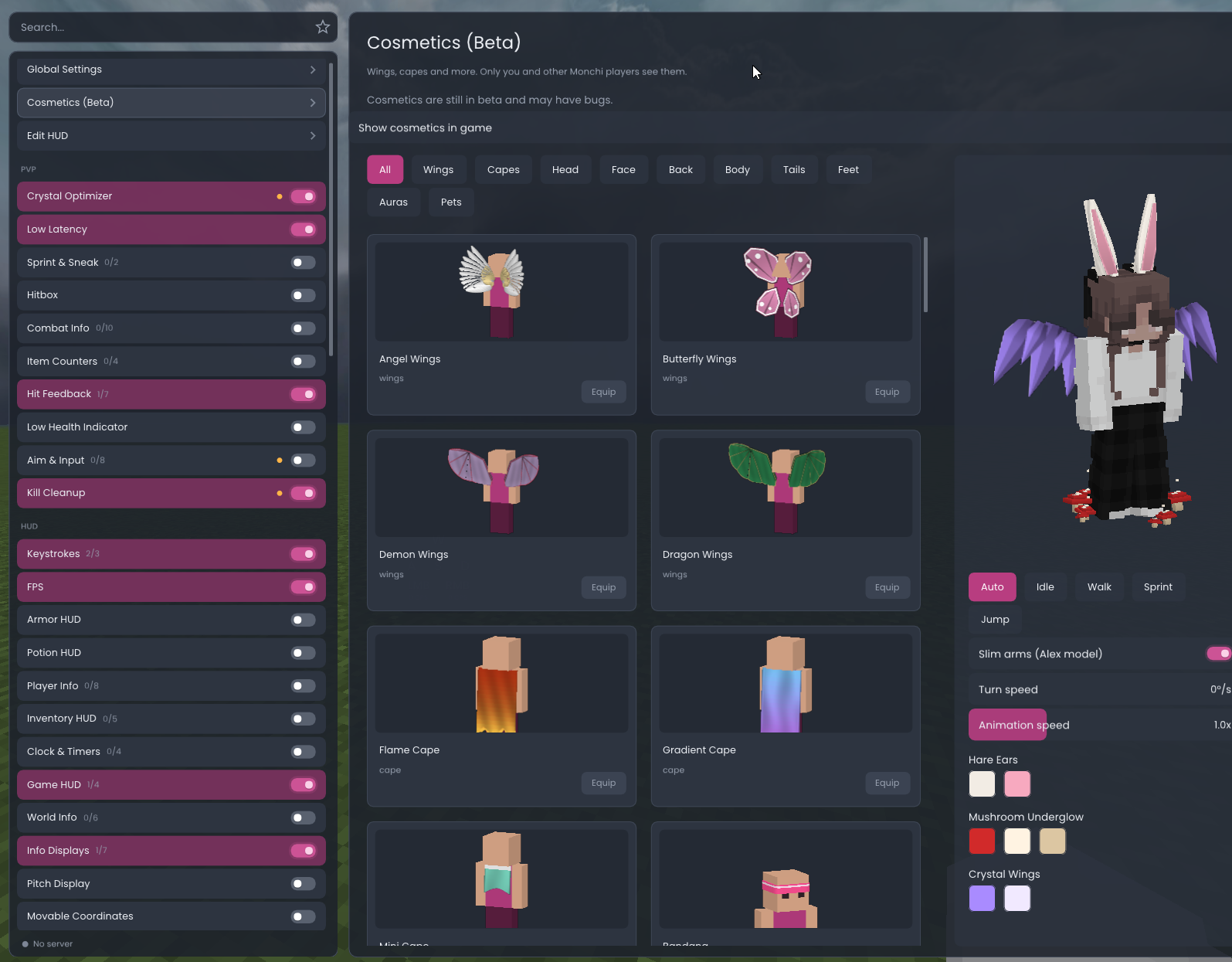
Task: Select the Jump preview animation
Action: click(995, 620)
